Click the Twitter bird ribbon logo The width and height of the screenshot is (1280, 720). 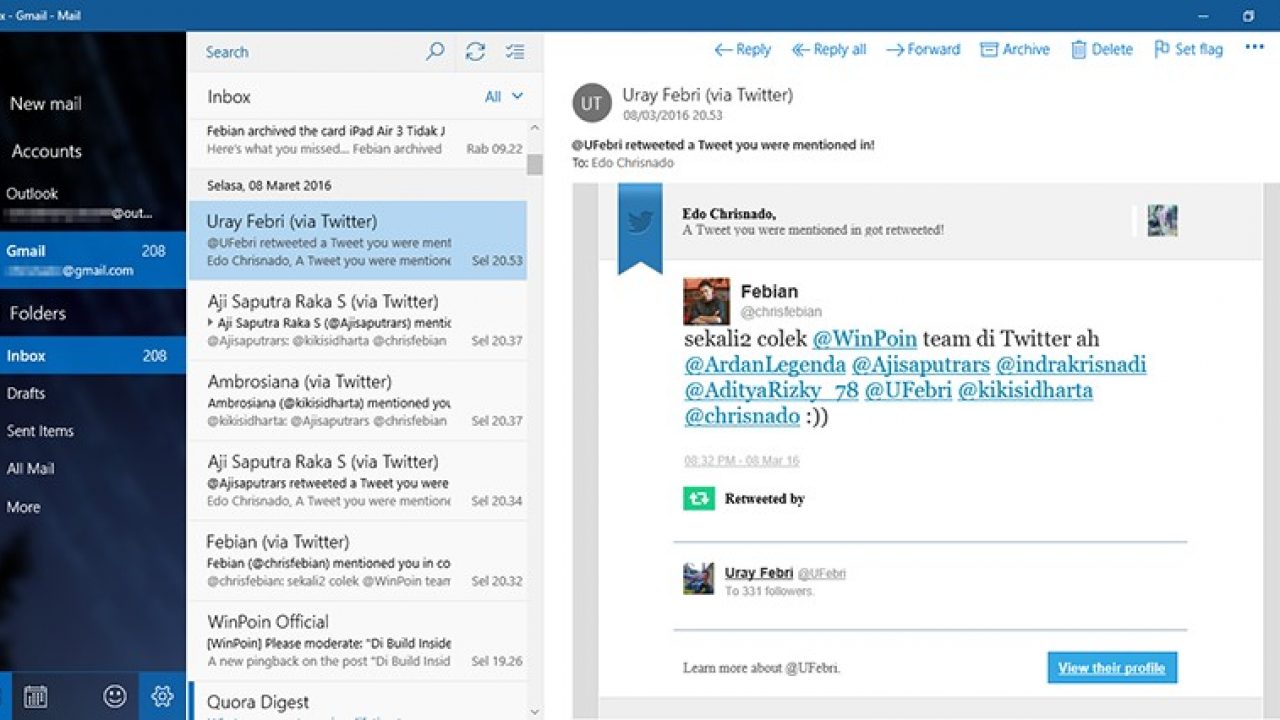tap(640, 222)
